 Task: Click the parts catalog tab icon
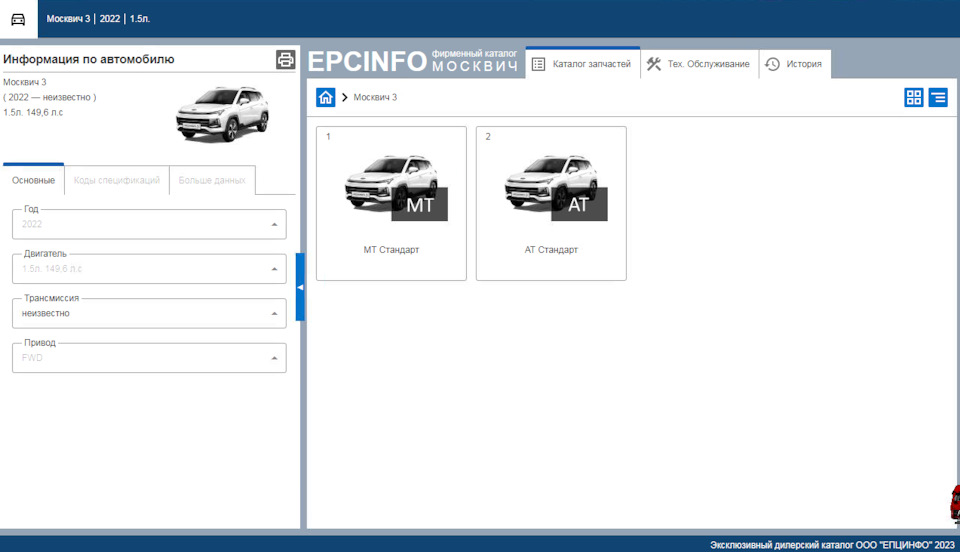point(539,64)
